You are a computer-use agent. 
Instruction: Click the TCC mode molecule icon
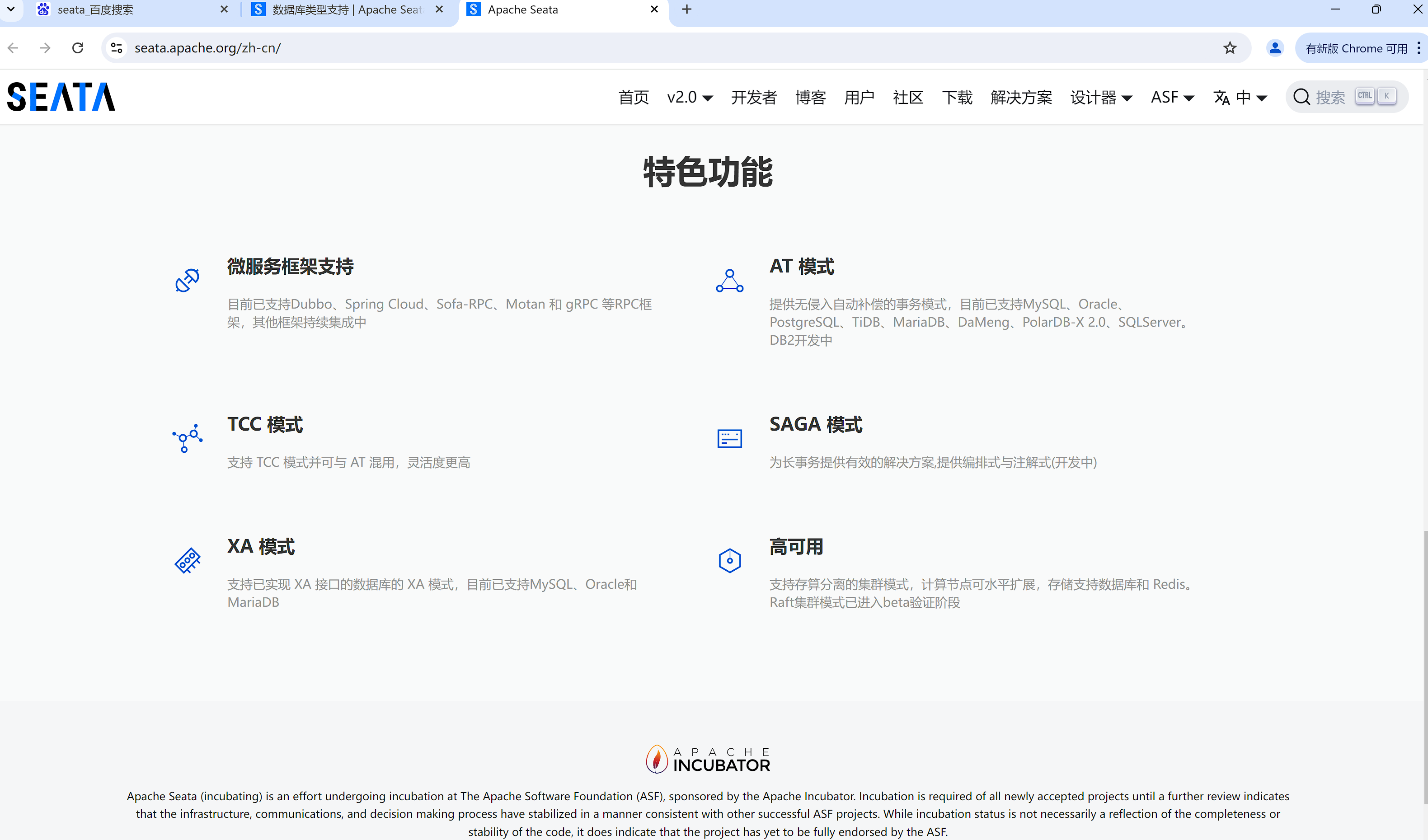click(x=187, y=438)
